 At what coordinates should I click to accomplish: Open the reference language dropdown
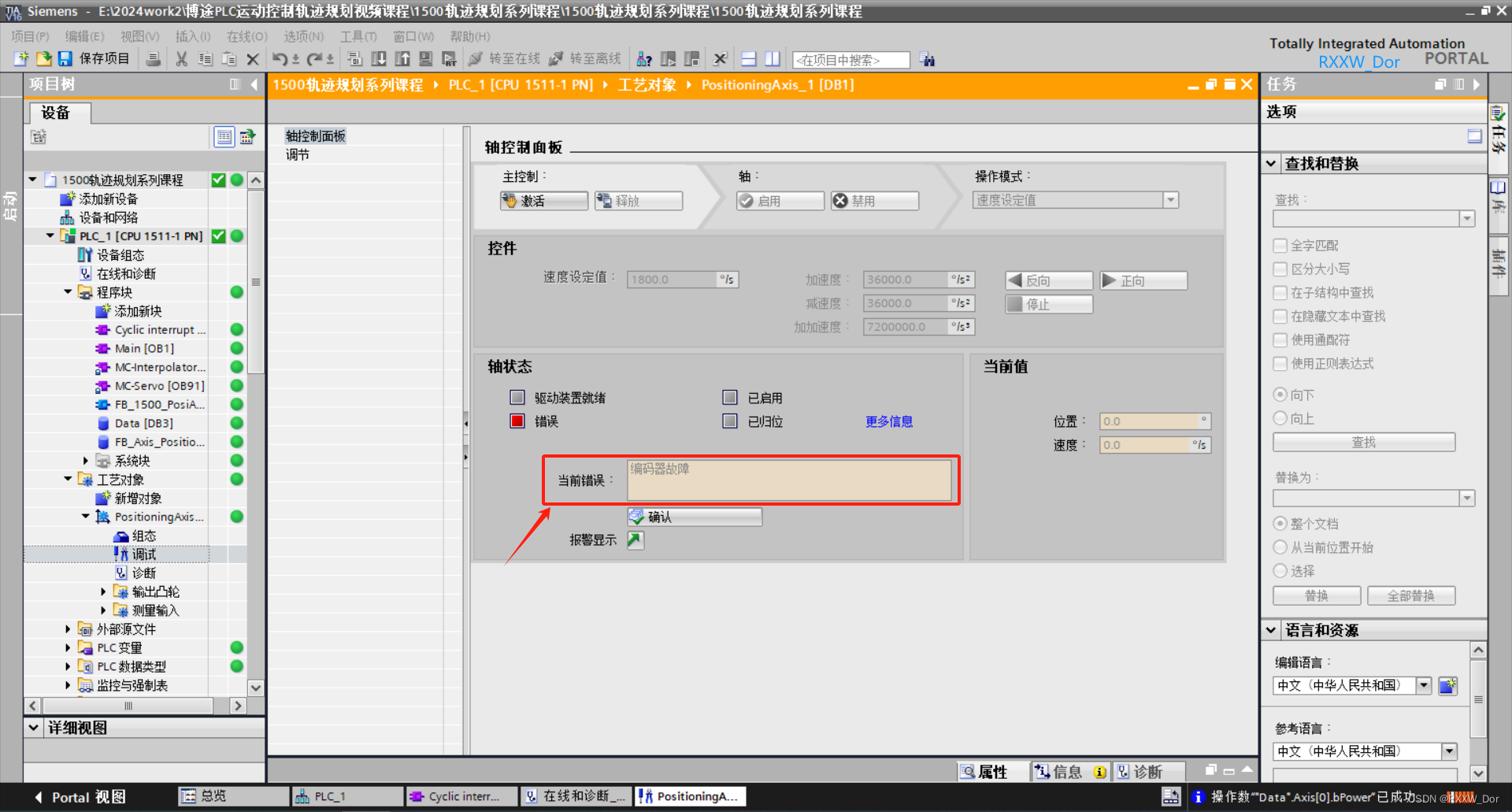coord(1450,751)
